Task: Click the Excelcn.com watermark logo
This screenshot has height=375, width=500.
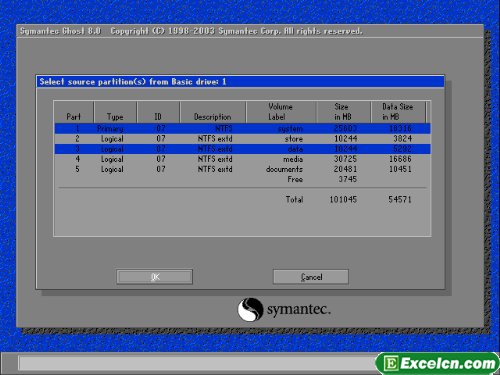Action: [438, 363]
